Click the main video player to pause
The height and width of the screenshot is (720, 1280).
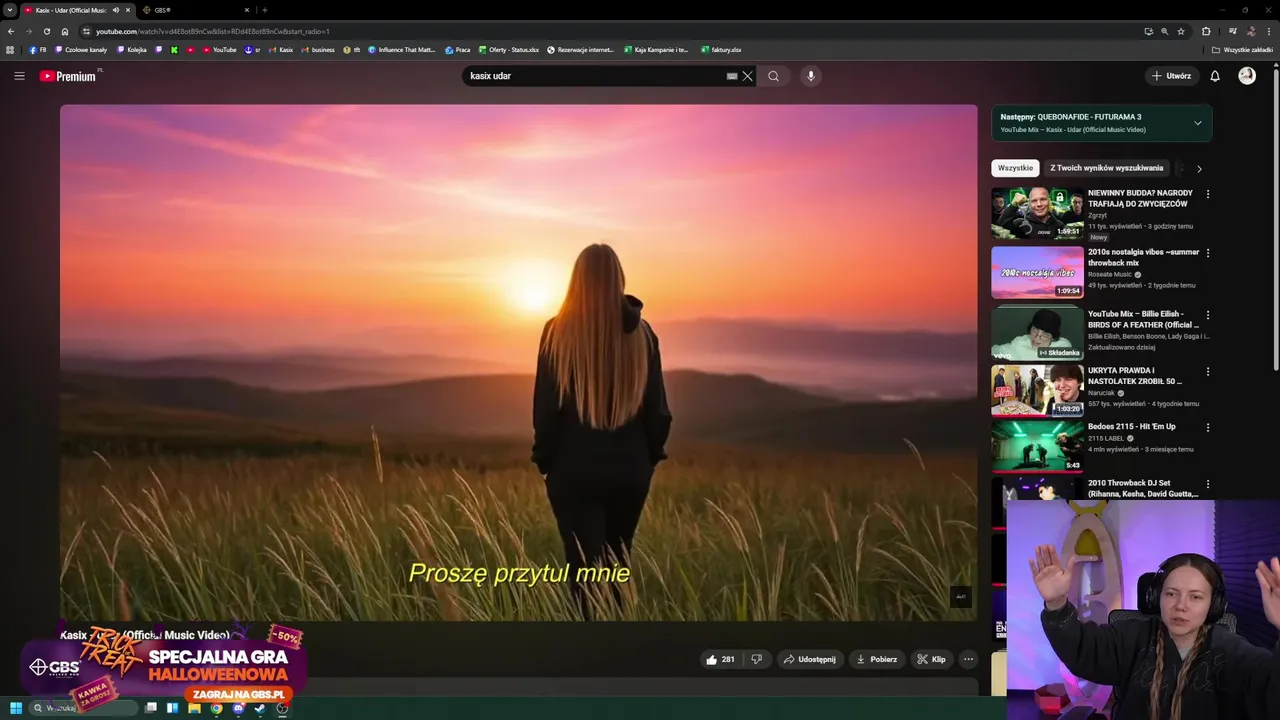pyautogui.click(x=518, y=362)
